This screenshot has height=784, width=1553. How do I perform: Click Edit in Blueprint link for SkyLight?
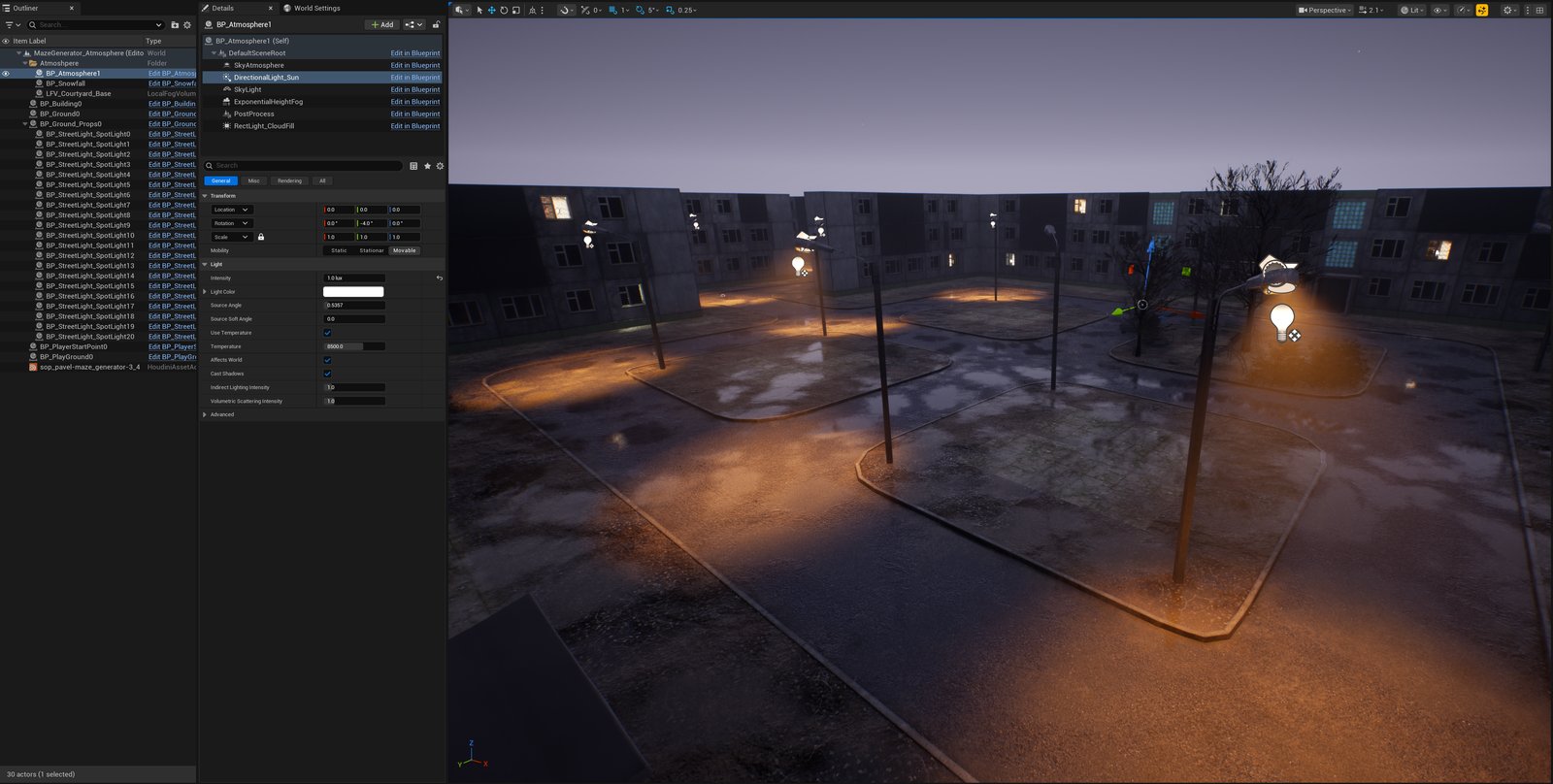(x=415, y=89)
